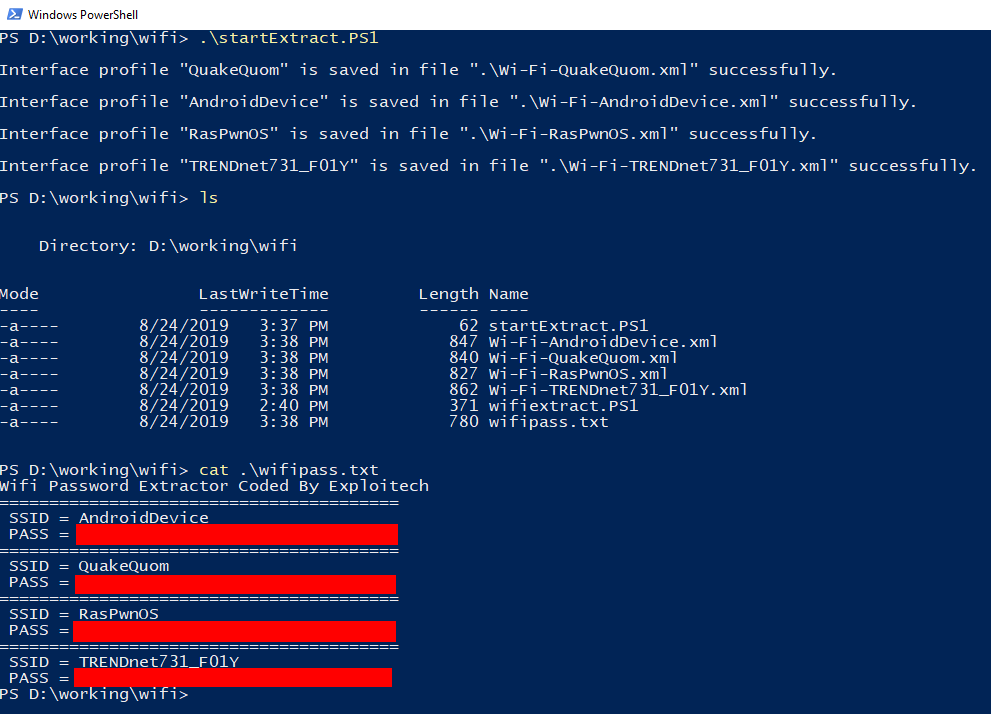The height and width of the screenshot is (714, 991).
Task: Click the red redaction bar under AndroidDevice
Action: [x=237, y=535]
